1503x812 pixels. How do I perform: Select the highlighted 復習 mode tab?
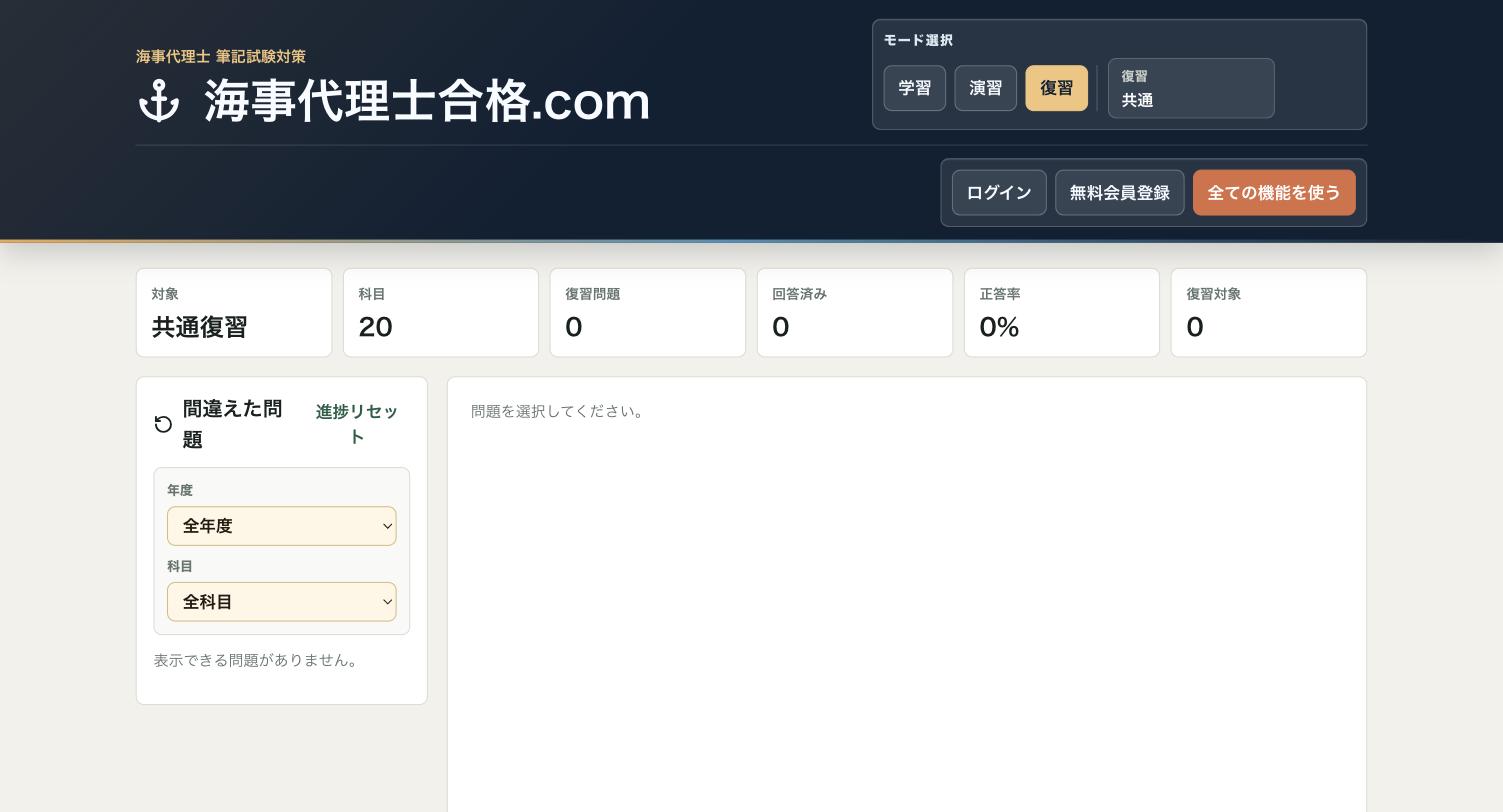point(1057,88)
